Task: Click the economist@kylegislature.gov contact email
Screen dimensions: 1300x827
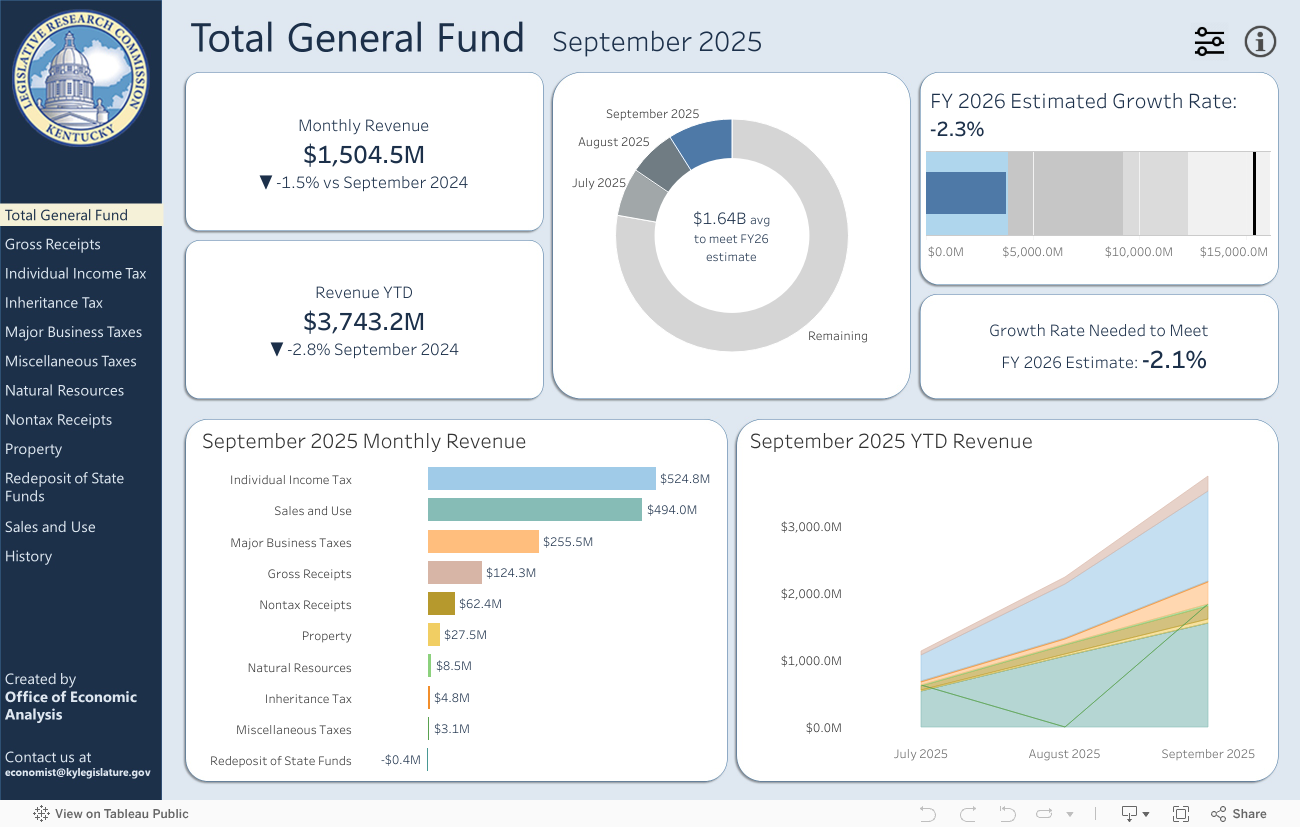Action: (x=78, y=773)
